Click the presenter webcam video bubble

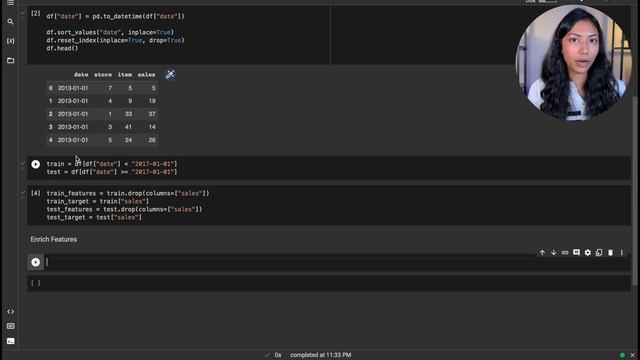(x=573, y=62)
